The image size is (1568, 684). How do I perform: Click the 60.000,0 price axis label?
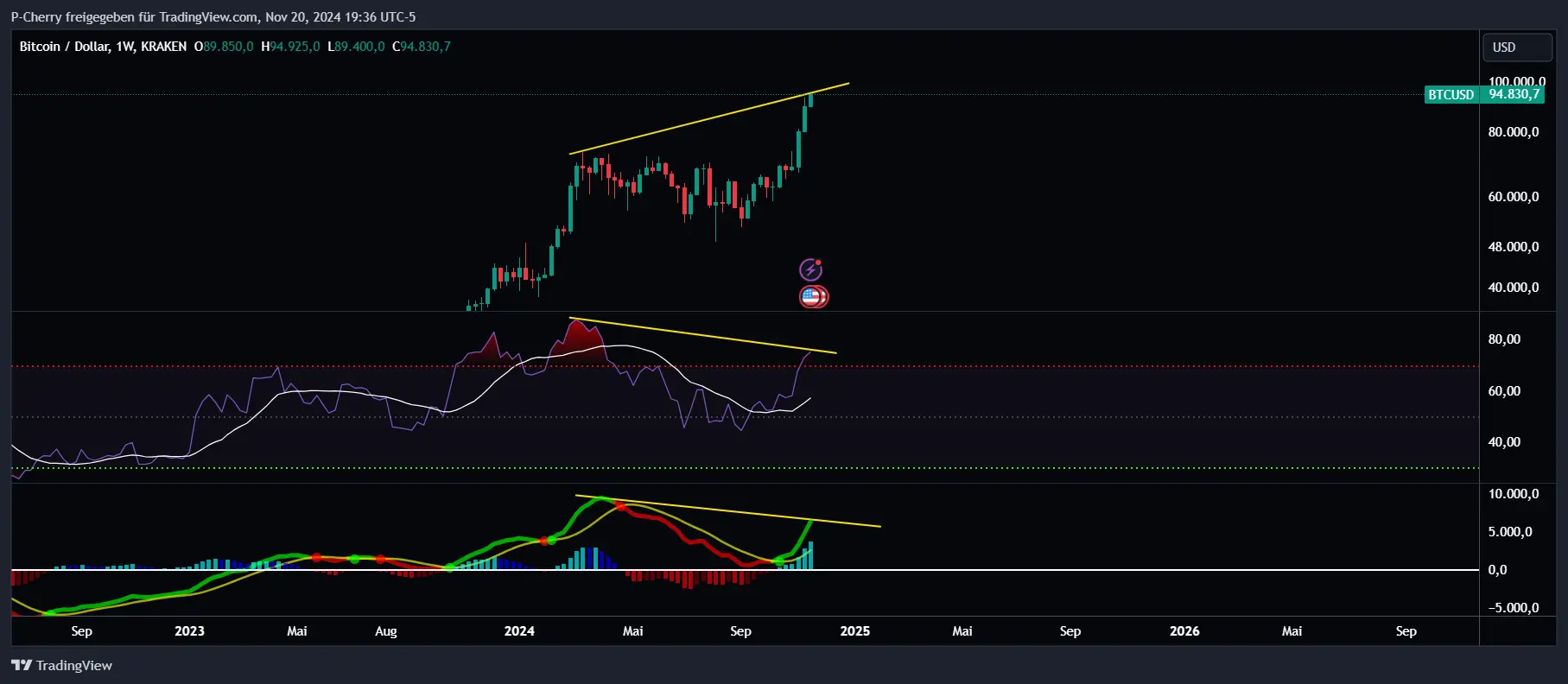pos(1514,197)
